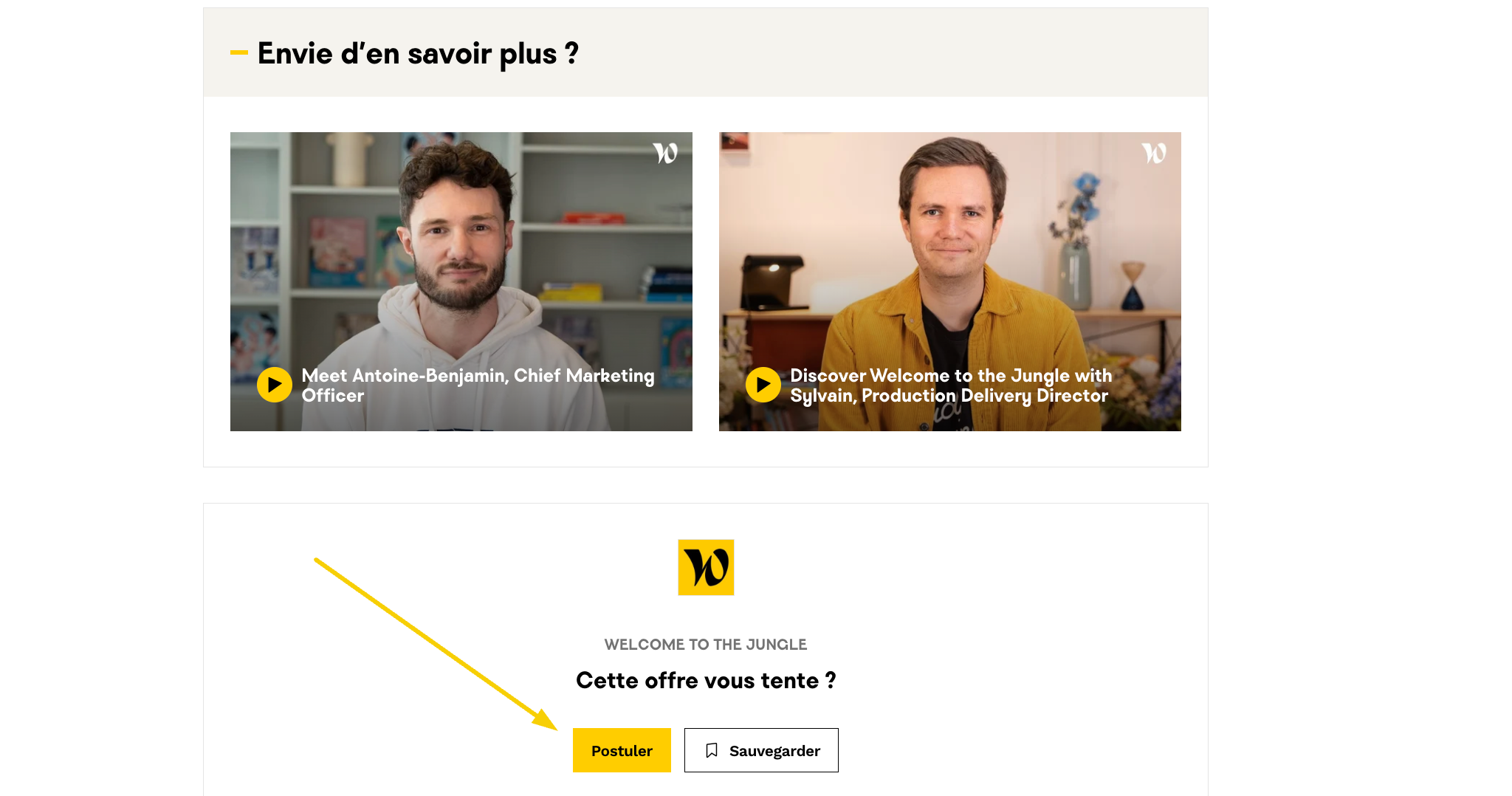Click the W watermark on Antoine-Benjamin's video
Screen dimensions: 1512x796
click(665, 153)
